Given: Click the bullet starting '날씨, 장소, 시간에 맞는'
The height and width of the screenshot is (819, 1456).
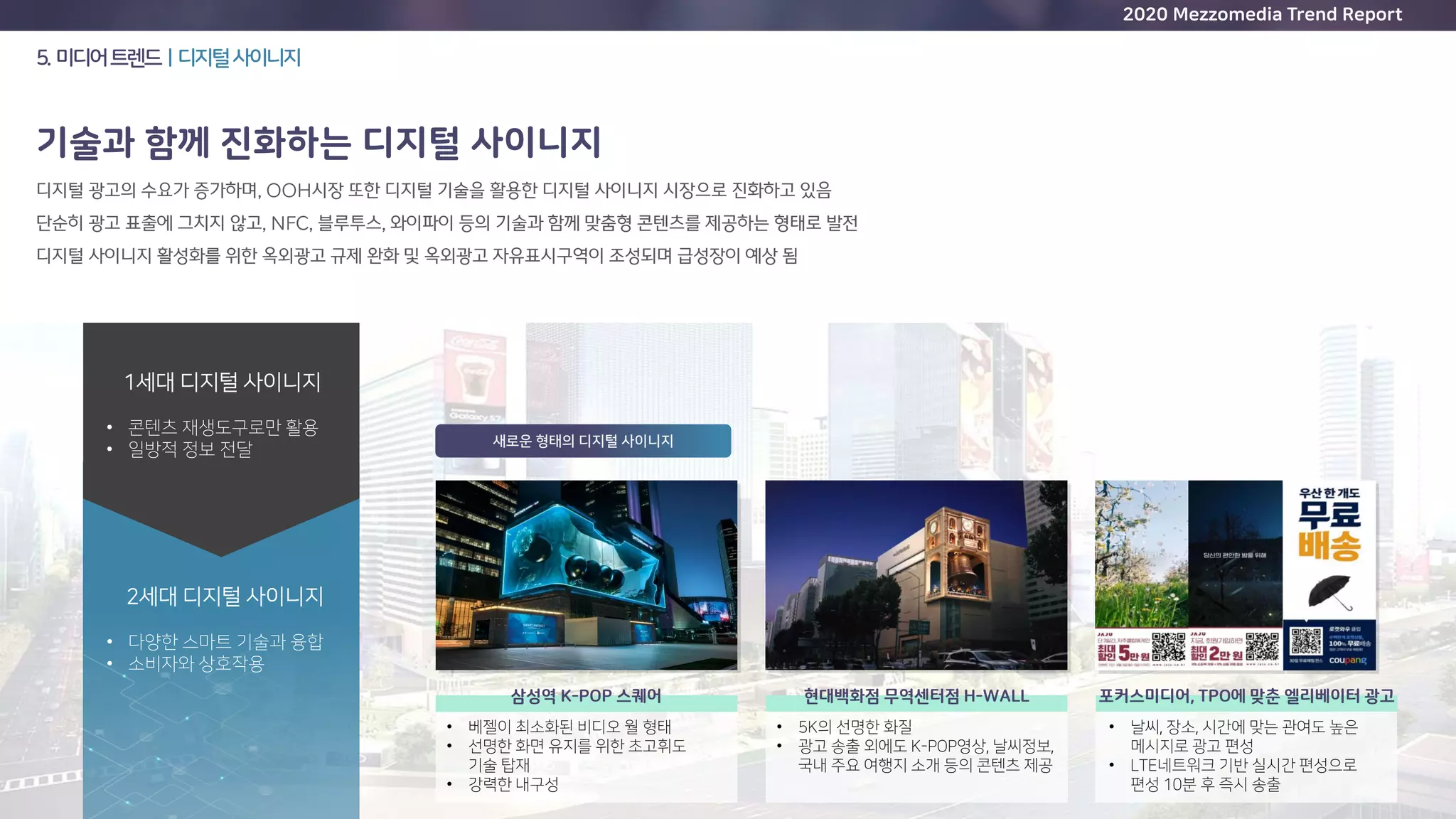Looking at the screenshot, I should [1244, 736].
